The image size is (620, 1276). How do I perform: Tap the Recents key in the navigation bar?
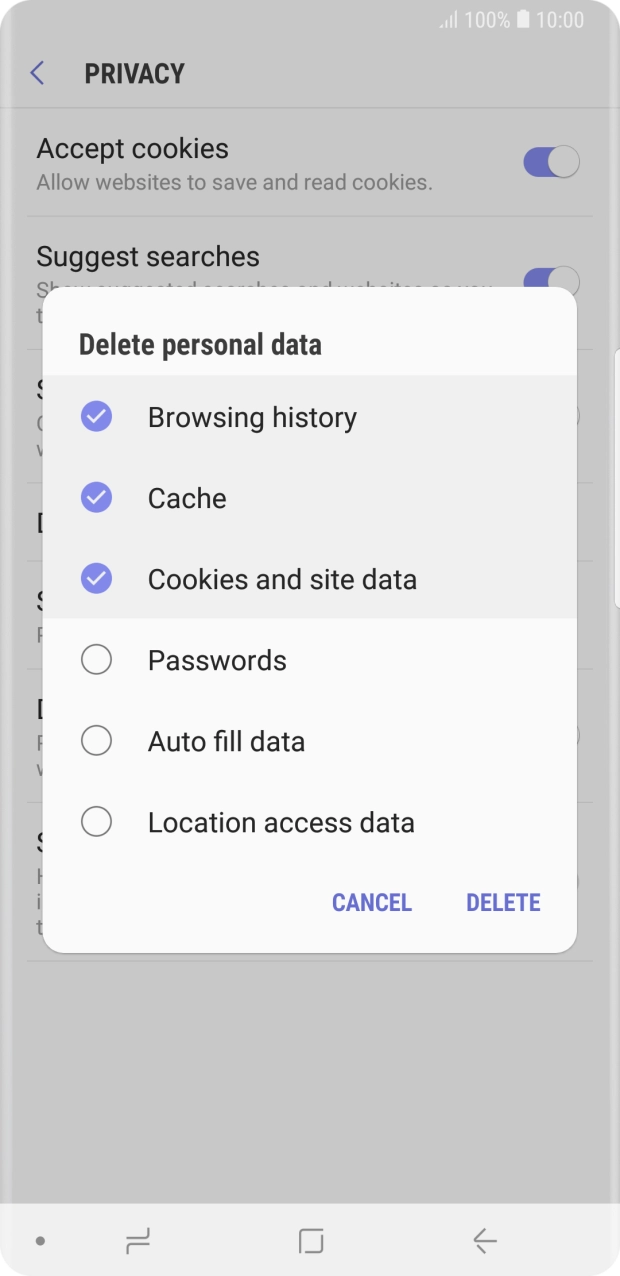138,1240
